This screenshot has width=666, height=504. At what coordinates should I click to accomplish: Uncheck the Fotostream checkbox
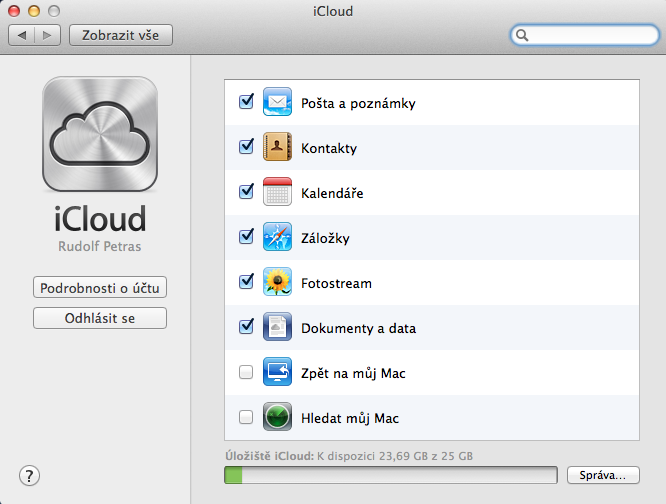coord(246,282)
